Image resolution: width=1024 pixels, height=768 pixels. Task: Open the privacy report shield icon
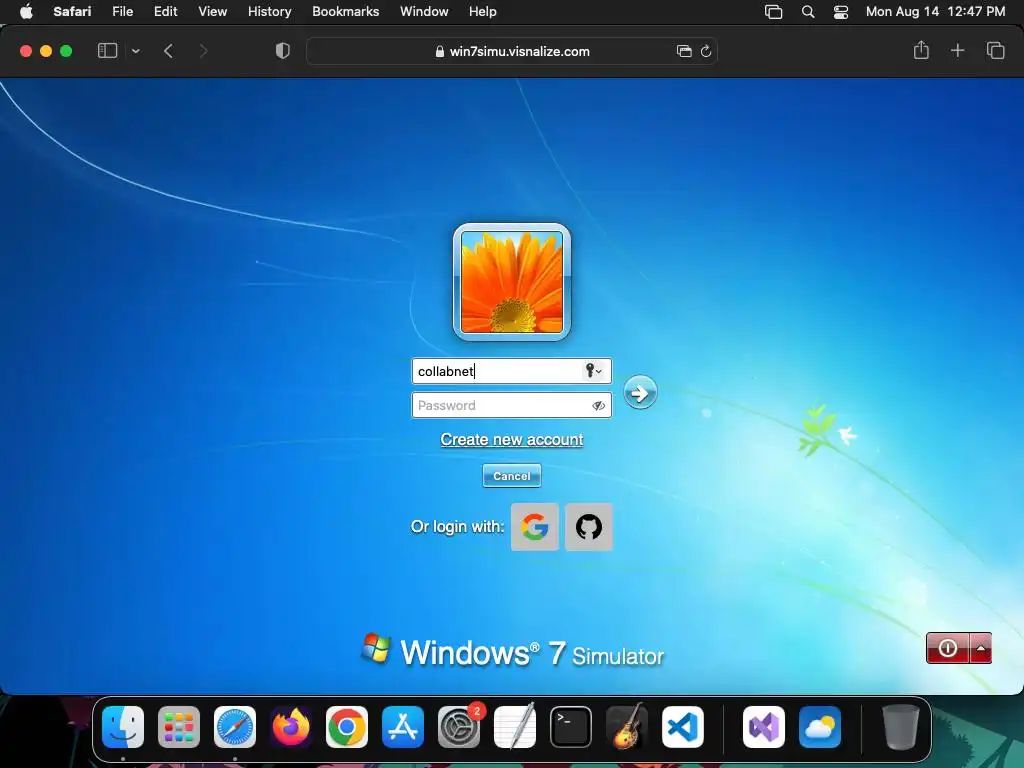click(282, 51)
